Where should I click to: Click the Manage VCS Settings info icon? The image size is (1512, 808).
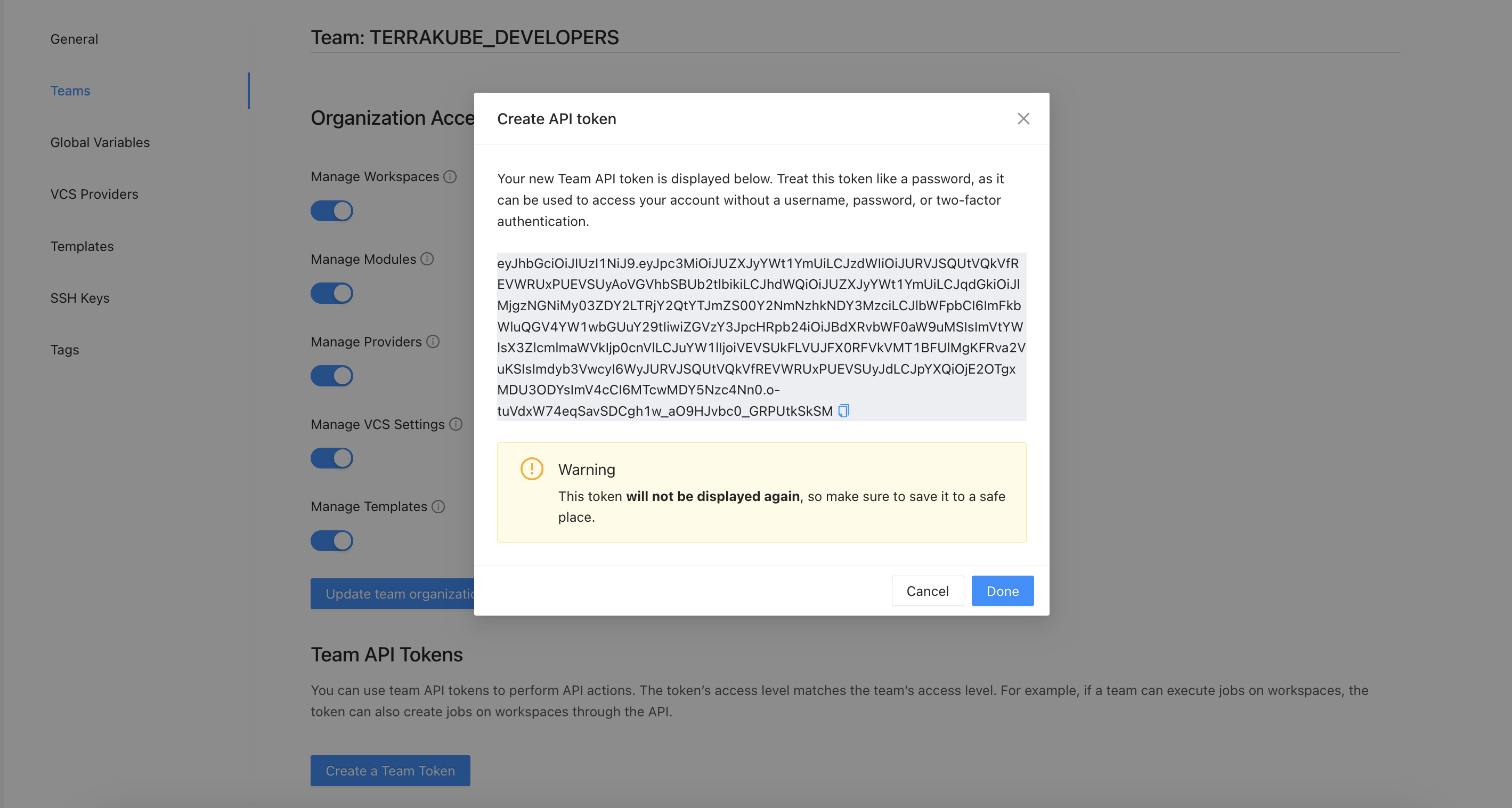point(456,424)
